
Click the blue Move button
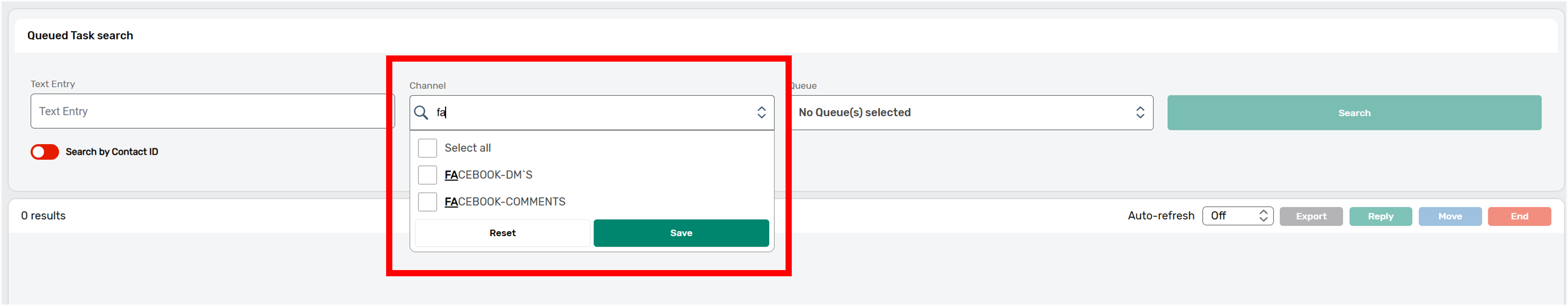[x=1449, y=216]
